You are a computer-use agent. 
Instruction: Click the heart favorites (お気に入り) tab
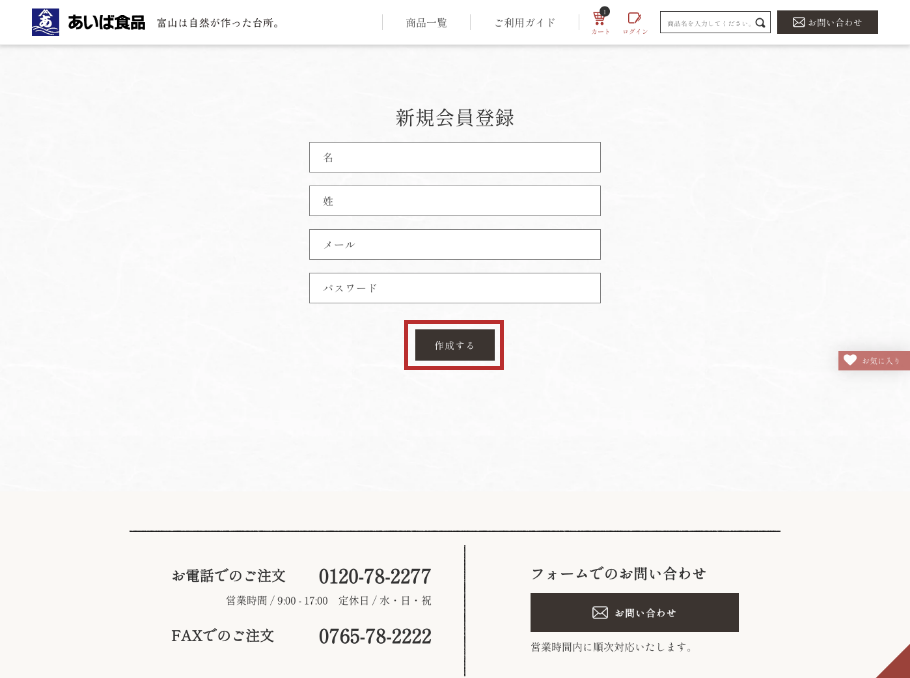(874, 360)
